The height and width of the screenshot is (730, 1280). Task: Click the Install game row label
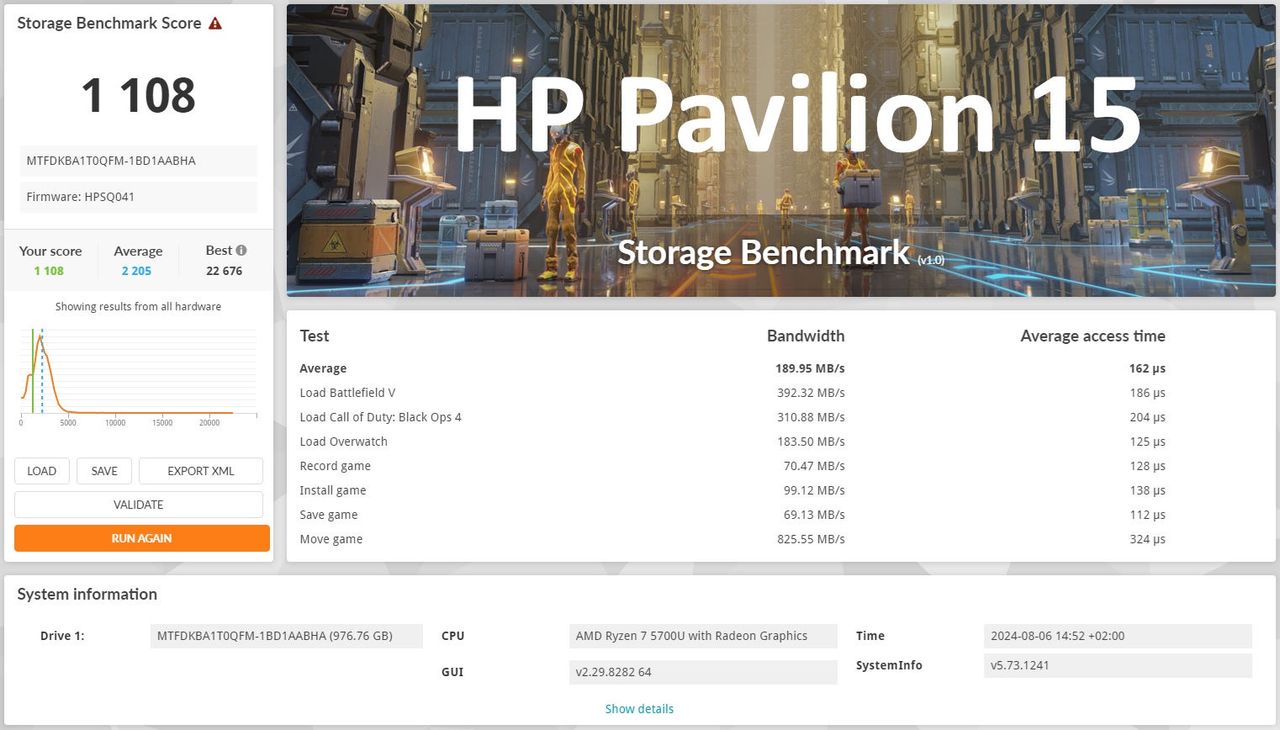(333, 490)
